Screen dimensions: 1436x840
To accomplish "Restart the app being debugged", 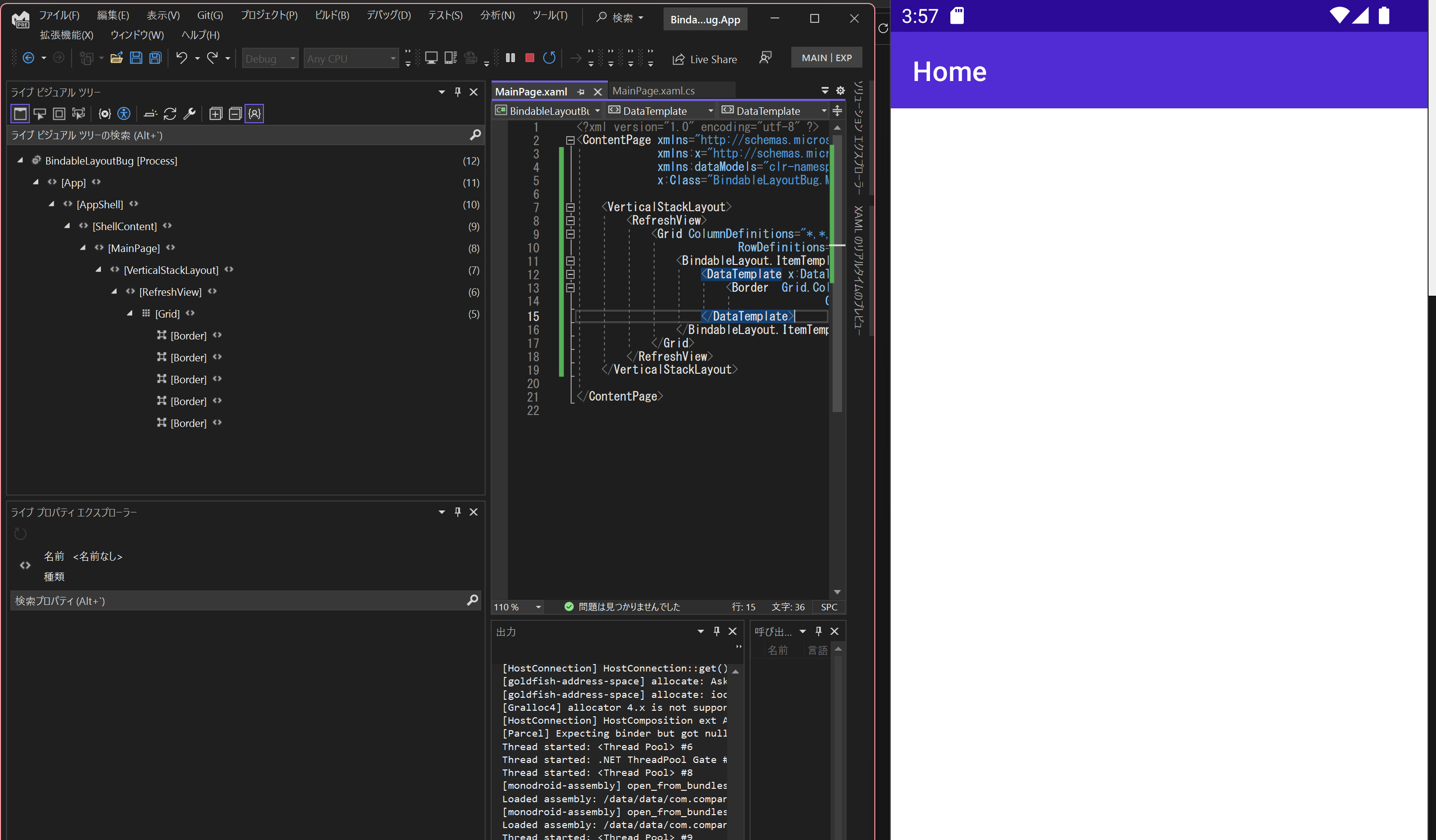I will click(x=549, y=58).
